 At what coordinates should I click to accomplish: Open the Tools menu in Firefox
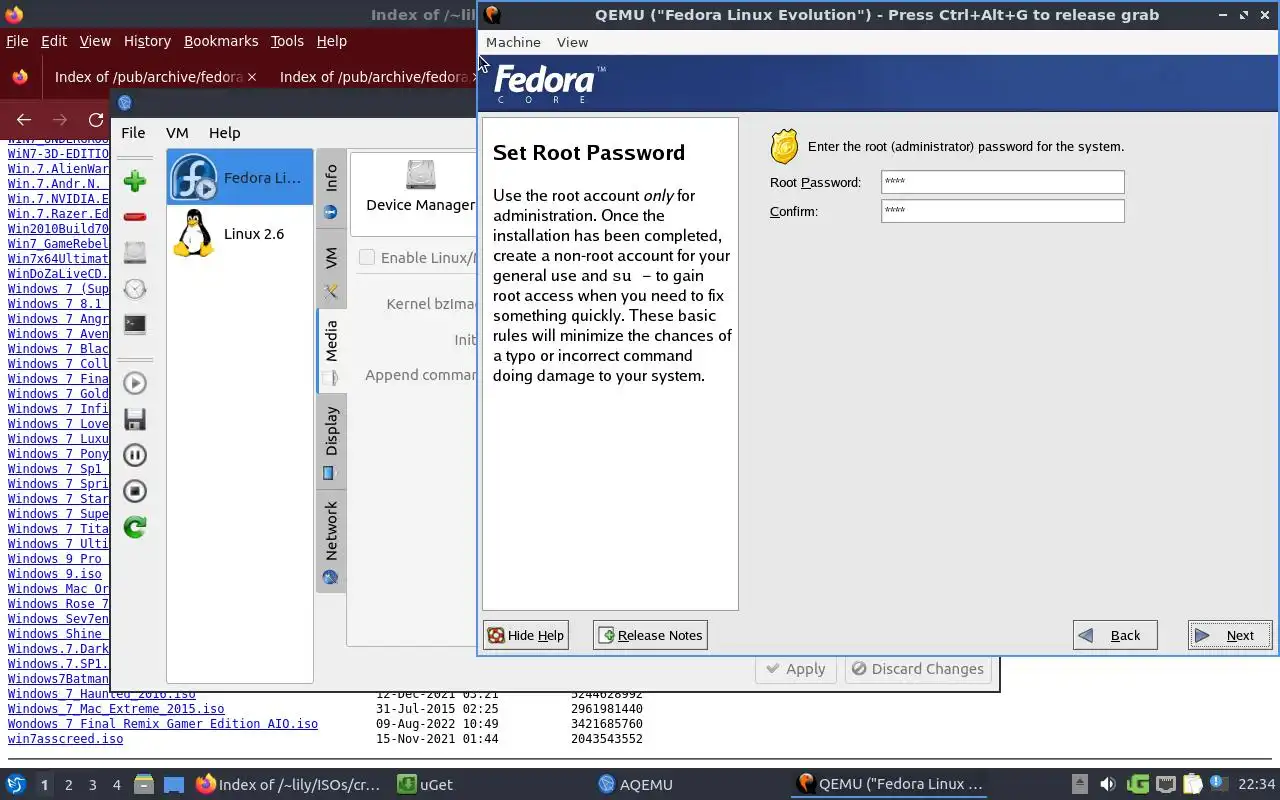point(287,41)
